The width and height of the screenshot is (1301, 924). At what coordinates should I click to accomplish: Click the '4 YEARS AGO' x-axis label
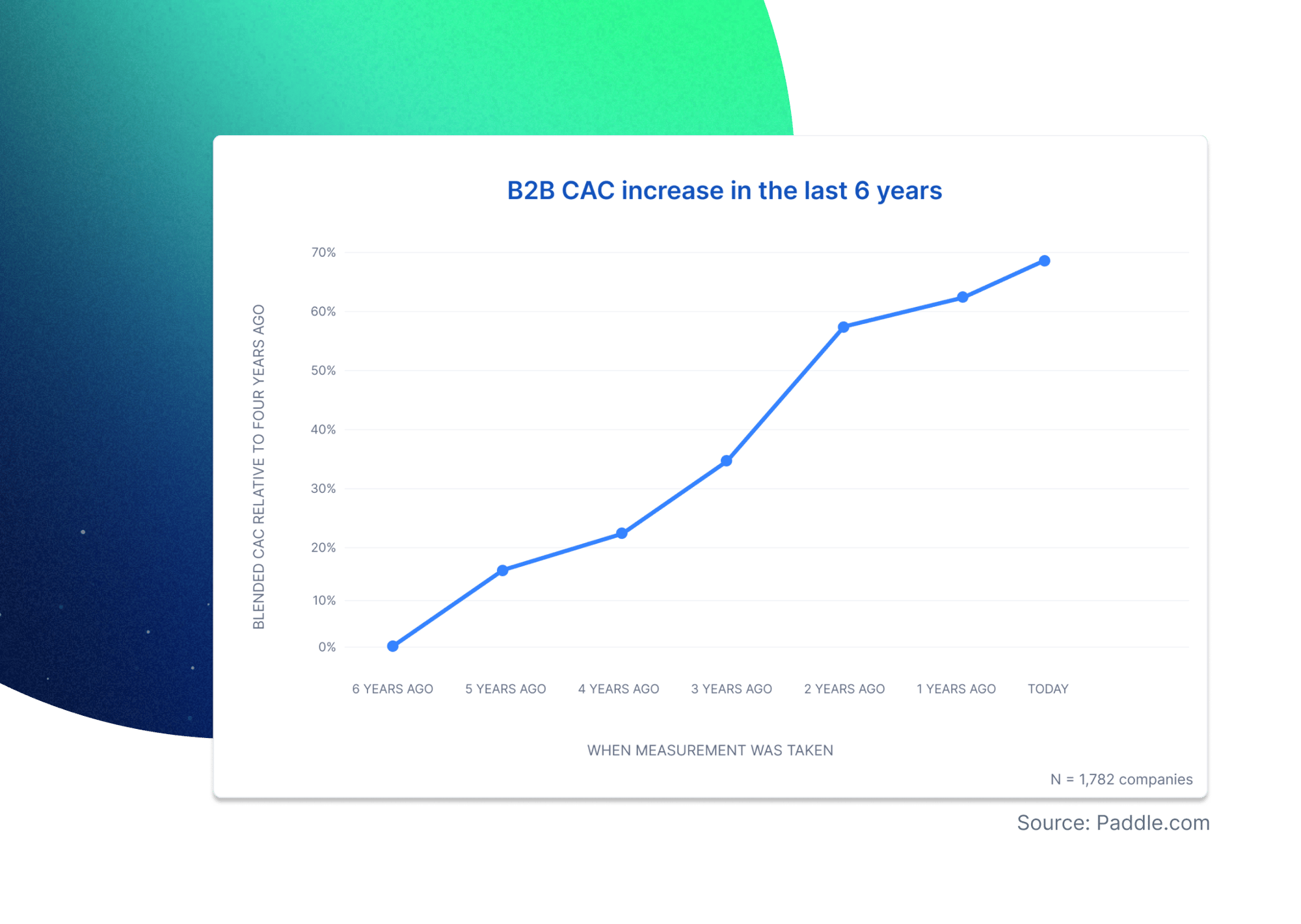click(619, 689)
